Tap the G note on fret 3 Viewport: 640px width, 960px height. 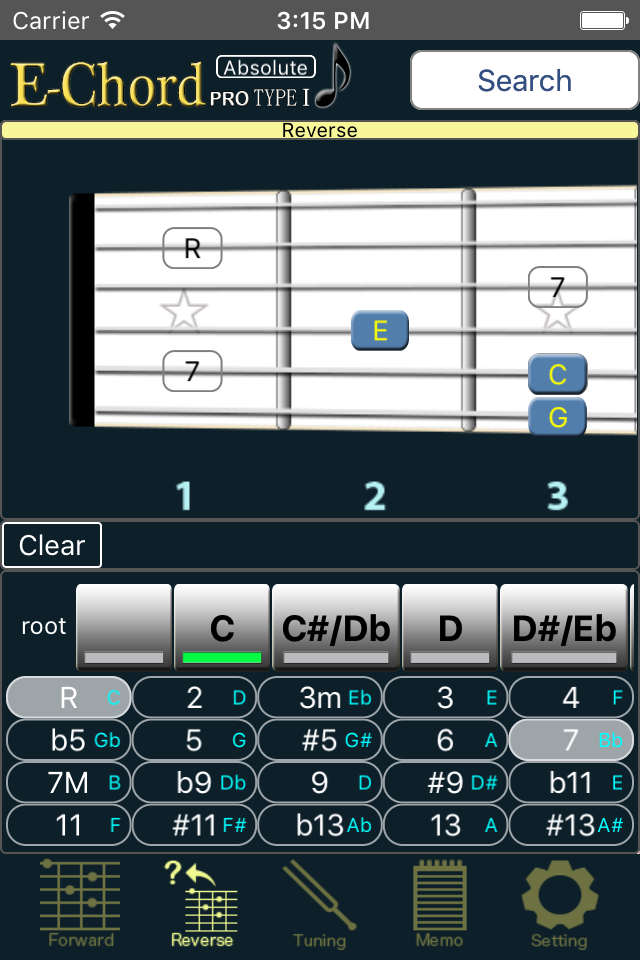557,416
